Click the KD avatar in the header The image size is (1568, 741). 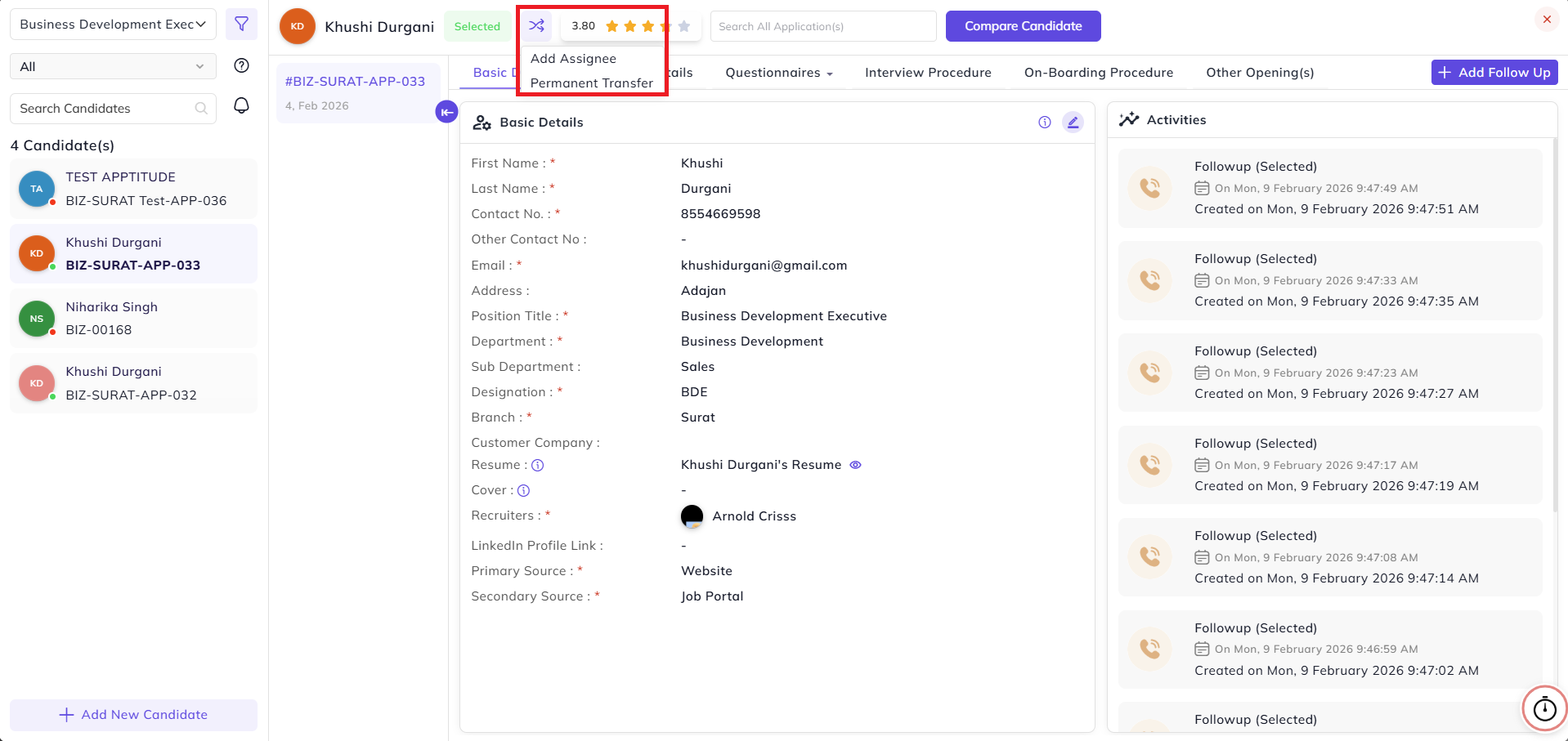[x=298, y=26]
